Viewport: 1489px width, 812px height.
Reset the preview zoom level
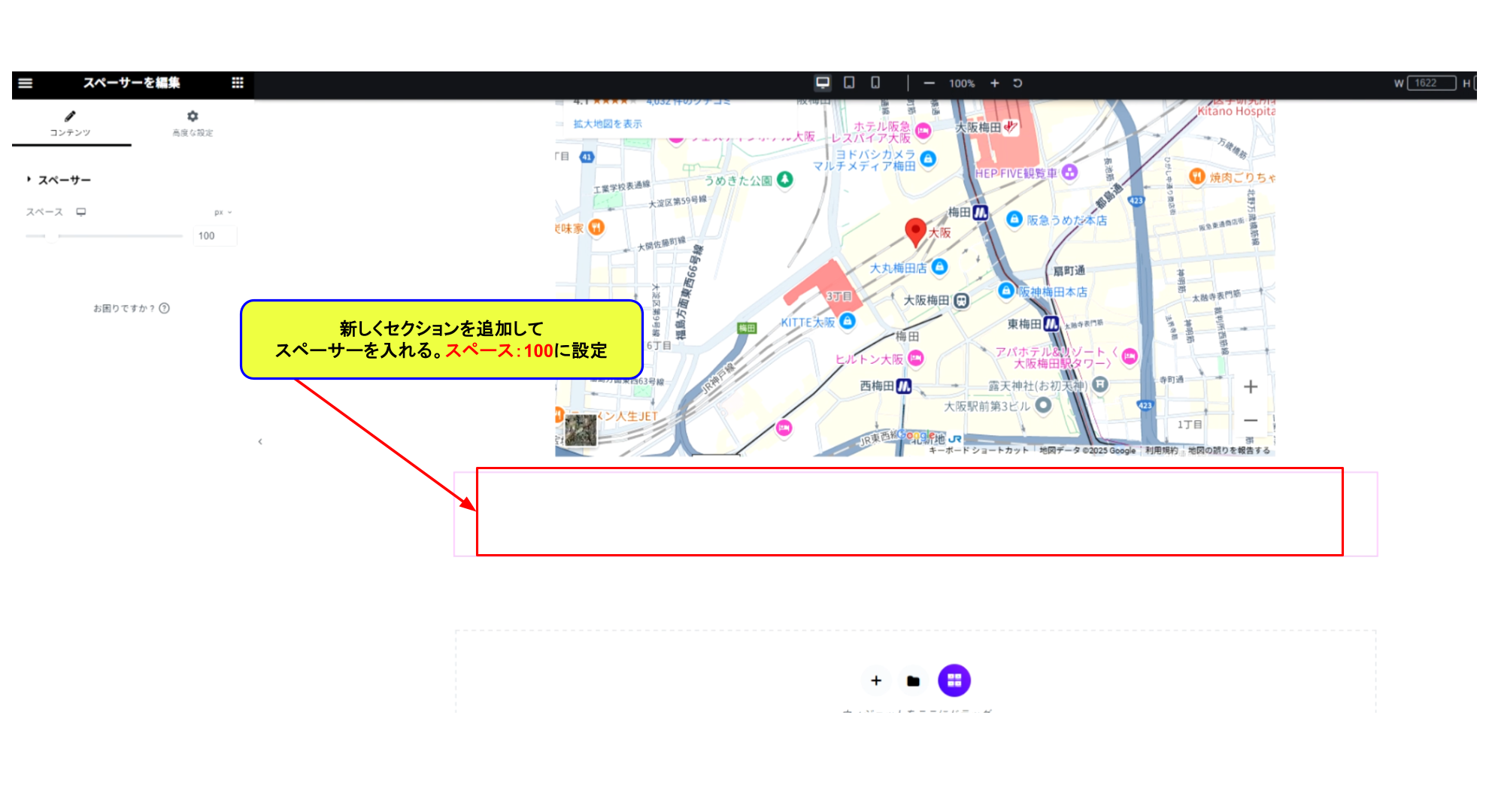pos(1017,83)
